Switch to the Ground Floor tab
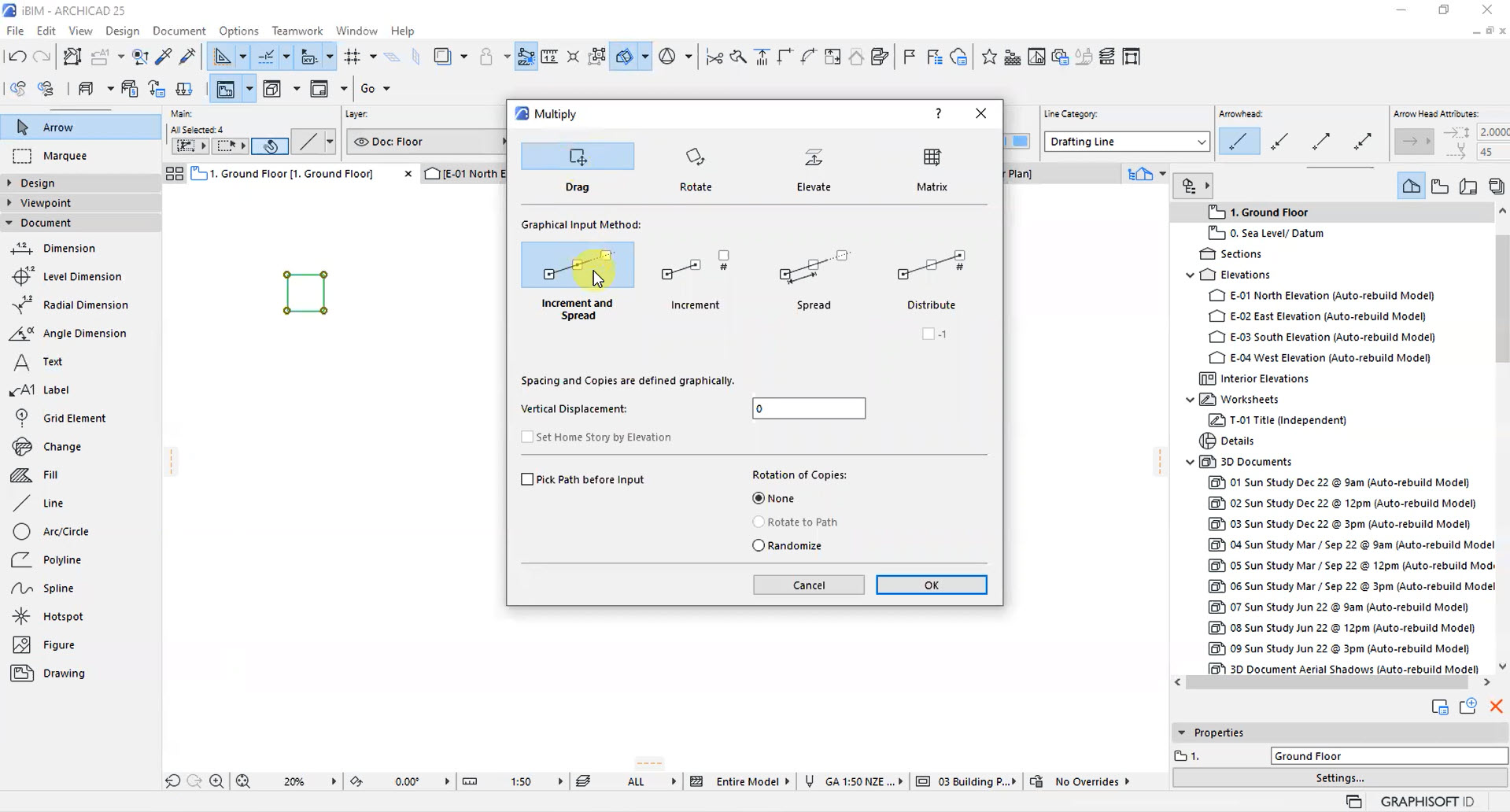Image resolution: width=1510 pixels, height=812 pixels. (x=291, y=174)
